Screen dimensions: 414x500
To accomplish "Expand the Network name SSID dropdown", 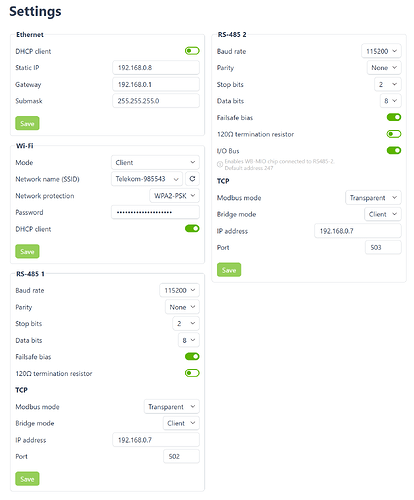I will click(x=147, y=179).
